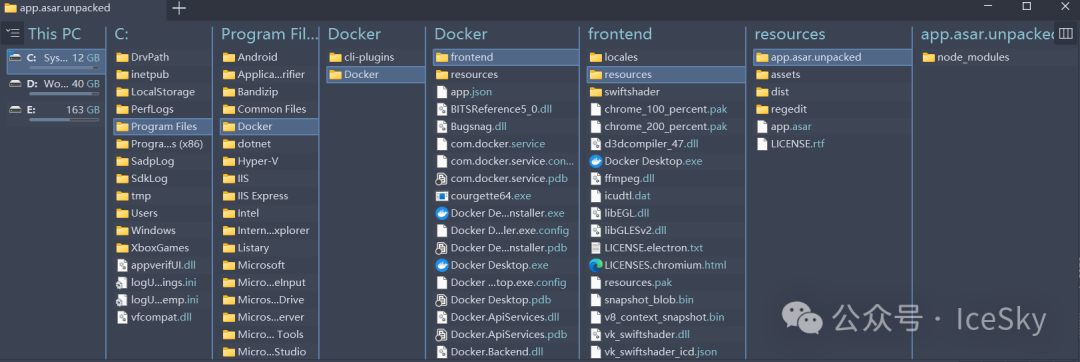Select Docker Desktop.exe icon in Docker column
1080x362 pixels.
point(442,265)
